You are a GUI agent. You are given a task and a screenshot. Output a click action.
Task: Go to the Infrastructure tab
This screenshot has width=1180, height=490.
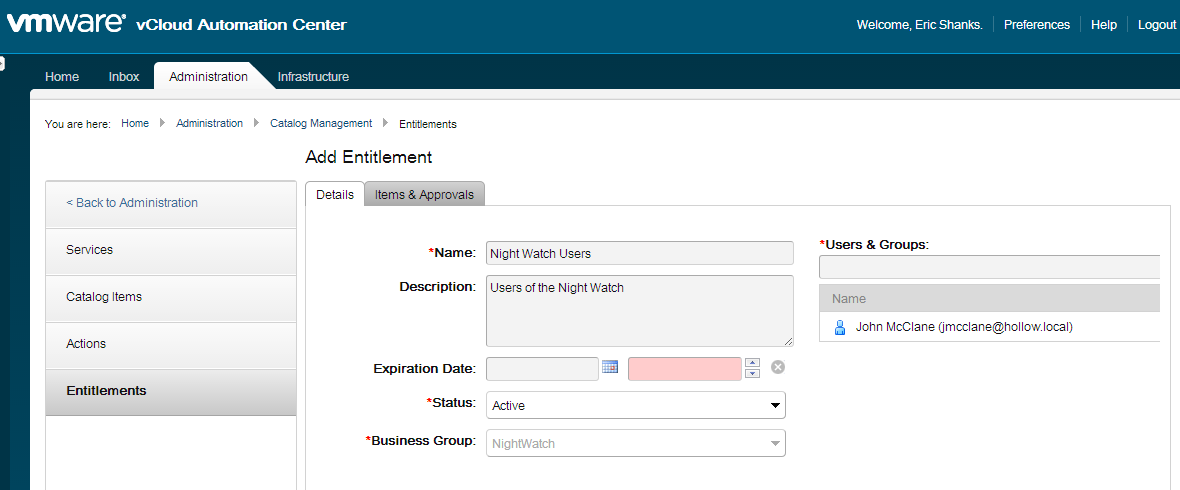pyautogui.click(x=313, y=77)
